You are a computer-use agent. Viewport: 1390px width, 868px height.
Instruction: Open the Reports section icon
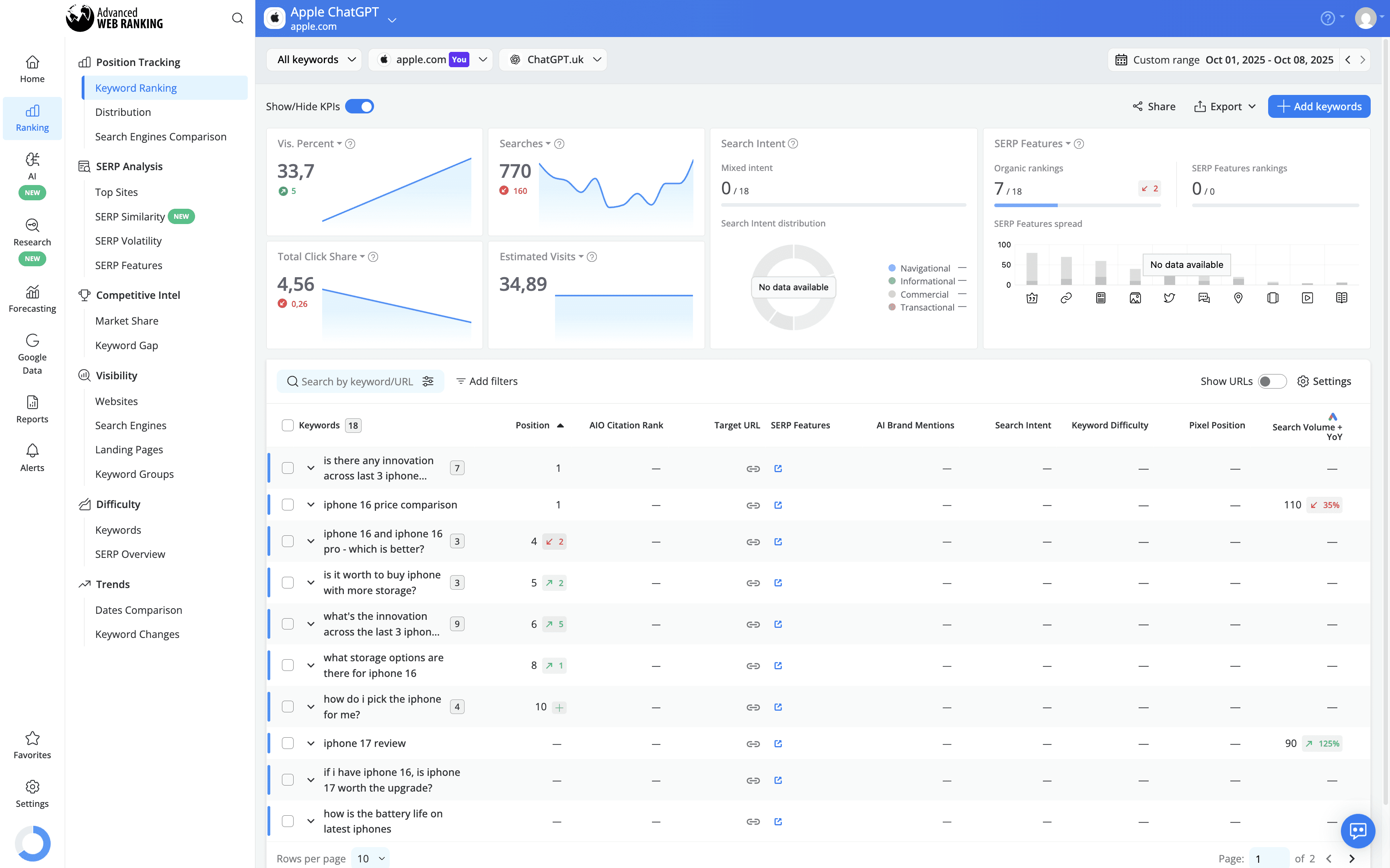pyautogui.click(x=32, y=403)
